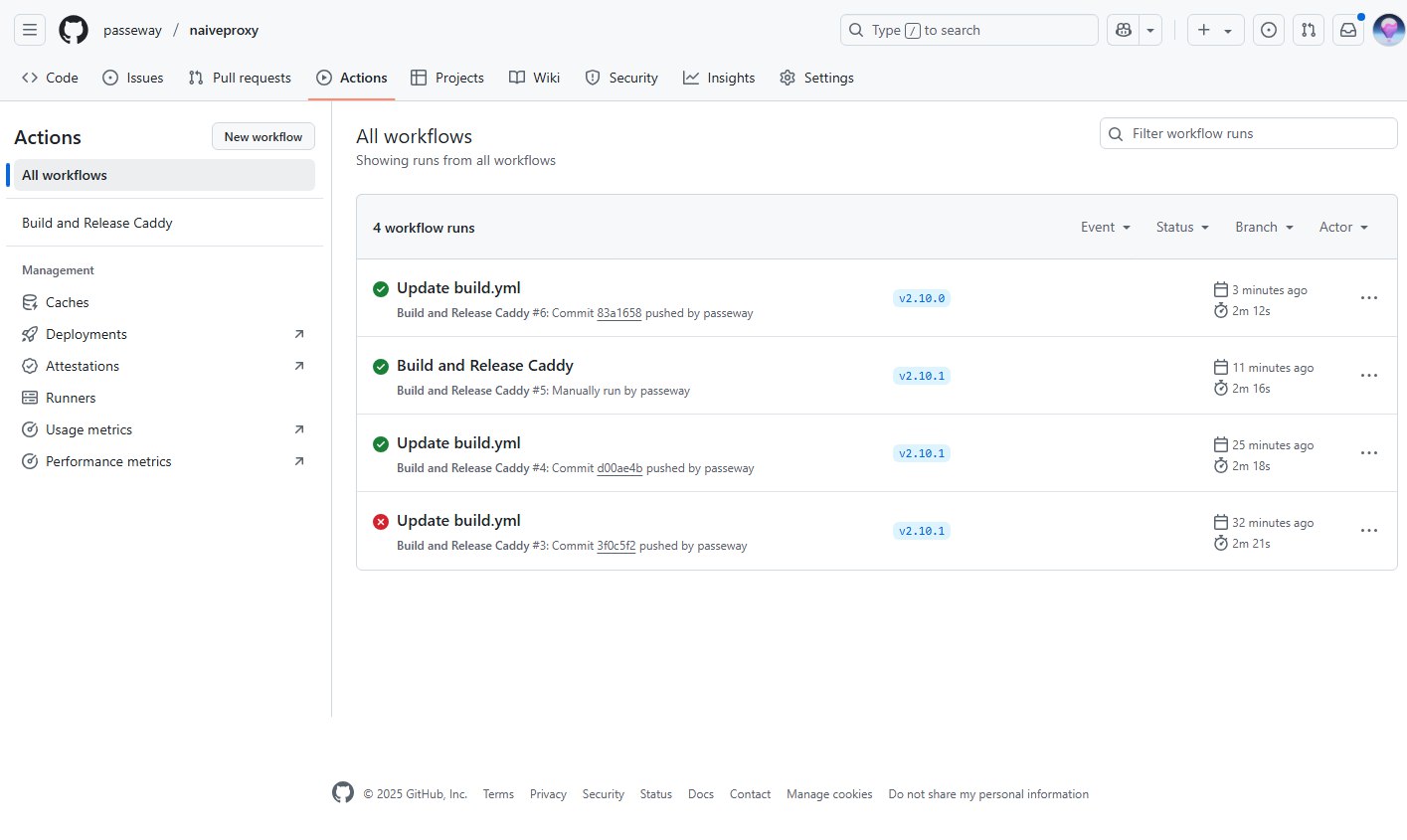Click the footer GitHub logo
Screen dimensions: 1407x840
coord(343,792)
